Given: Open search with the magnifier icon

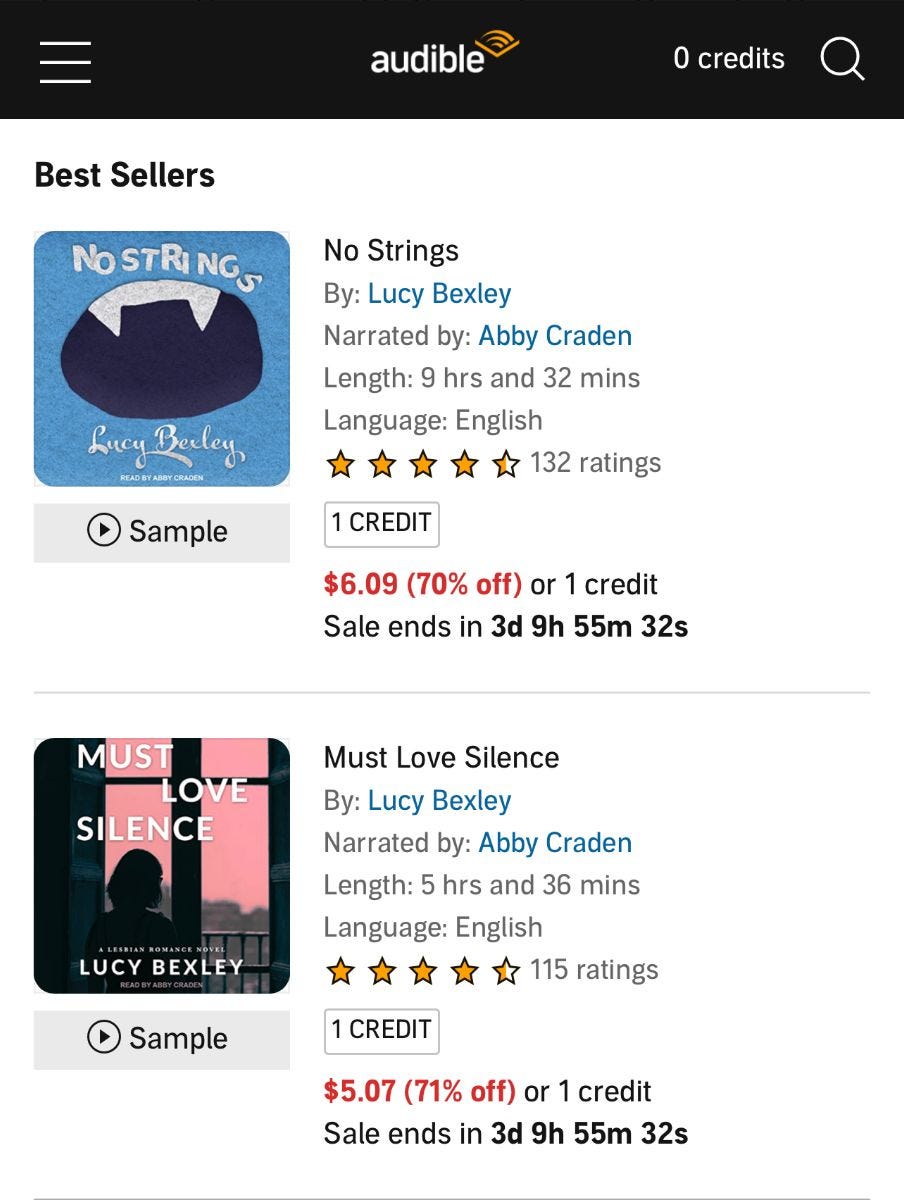Looking at the screenshot, I should click(x=842, y=59).
